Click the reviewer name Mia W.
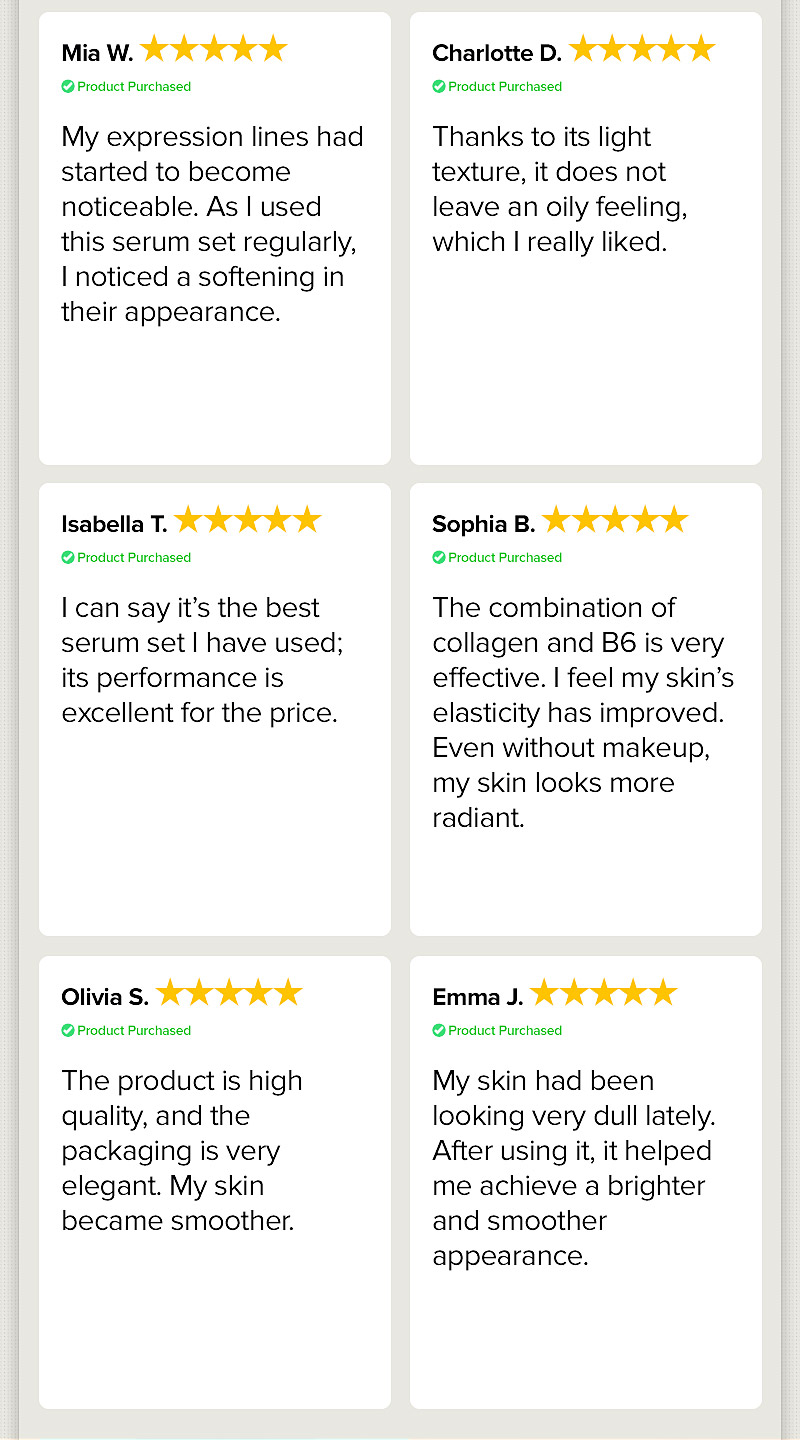 coord(97,53)
